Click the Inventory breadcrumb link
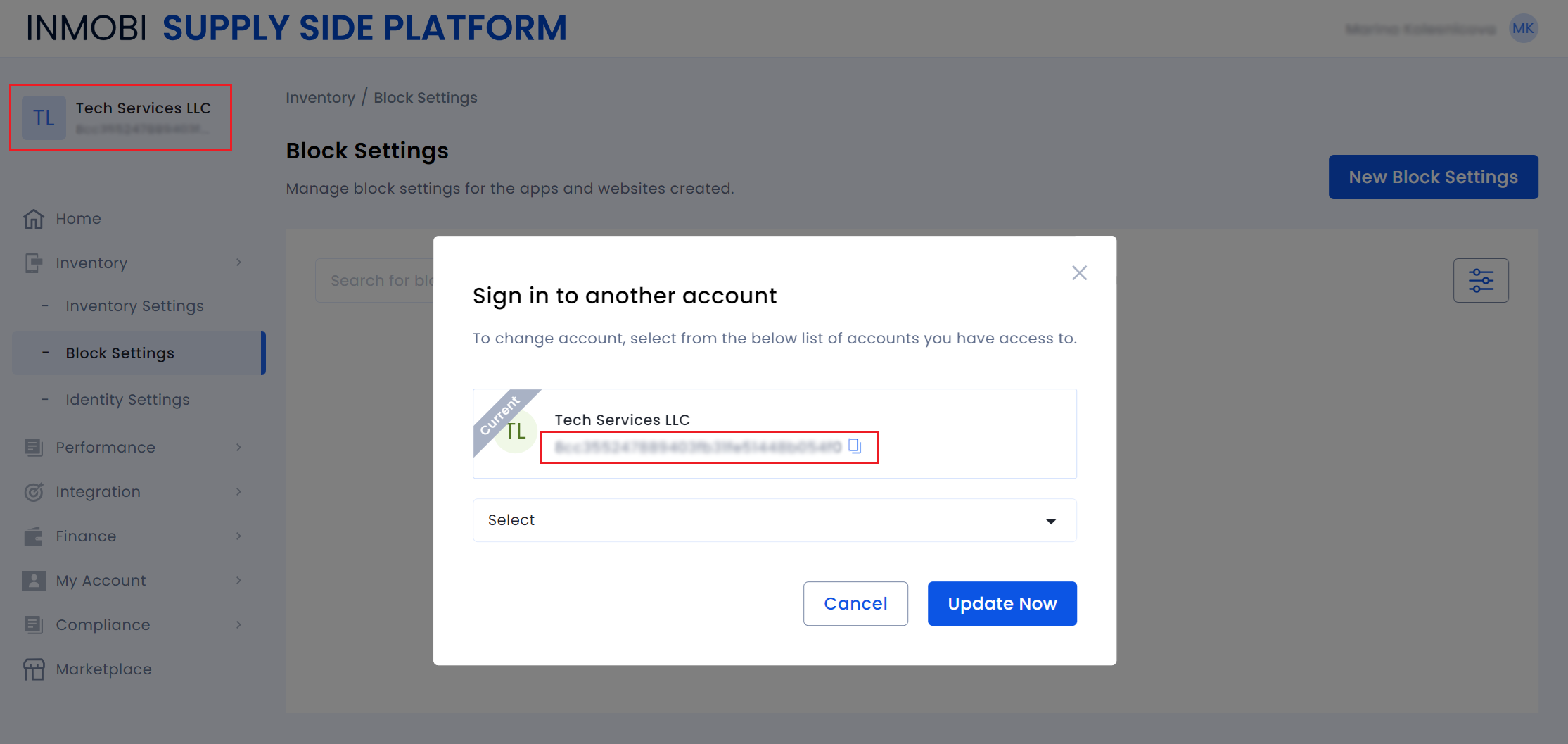The width and height of the screenshot is (1568, 744). pos(320,98)
